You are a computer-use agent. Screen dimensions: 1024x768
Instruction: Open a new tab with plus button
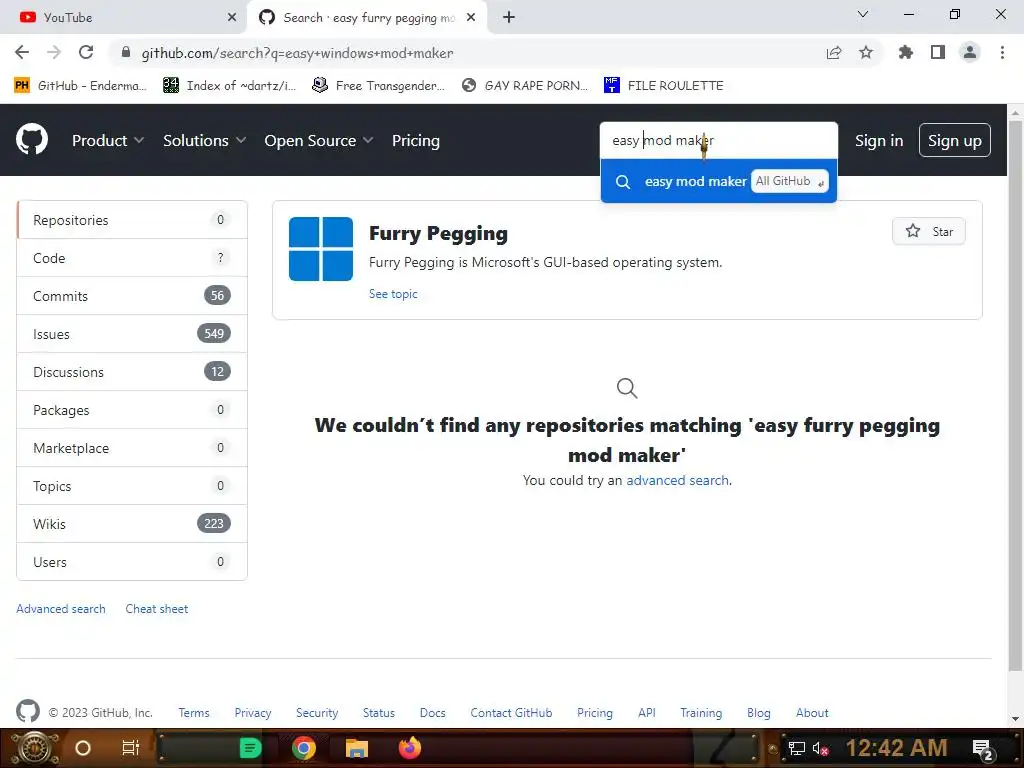(509, 18)
